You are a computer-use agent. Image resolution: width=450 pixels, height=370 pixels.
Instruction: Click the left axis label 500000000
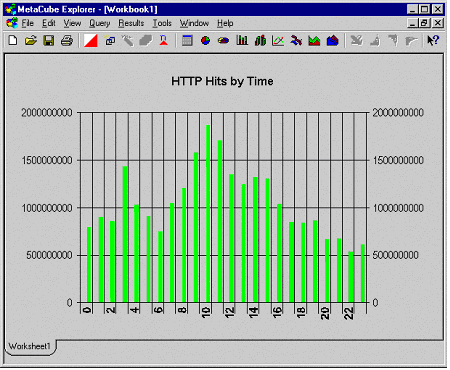point(49,255)
